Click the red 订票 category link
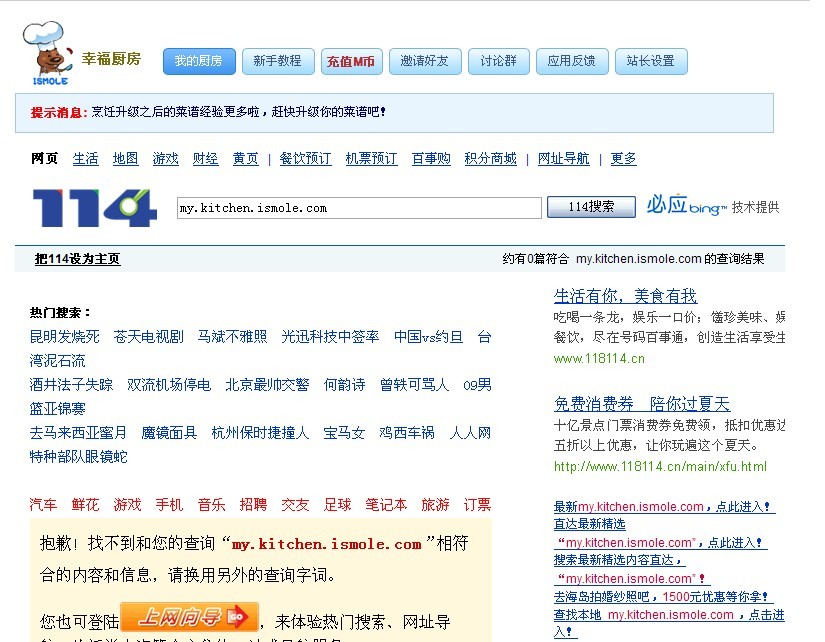 point(477,505)
